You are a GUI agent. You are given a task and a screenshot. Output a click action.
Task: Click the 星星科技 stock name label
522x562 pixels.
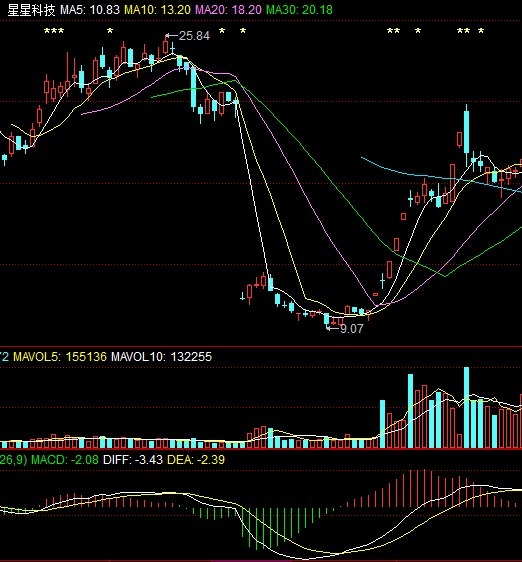(31, 10)
